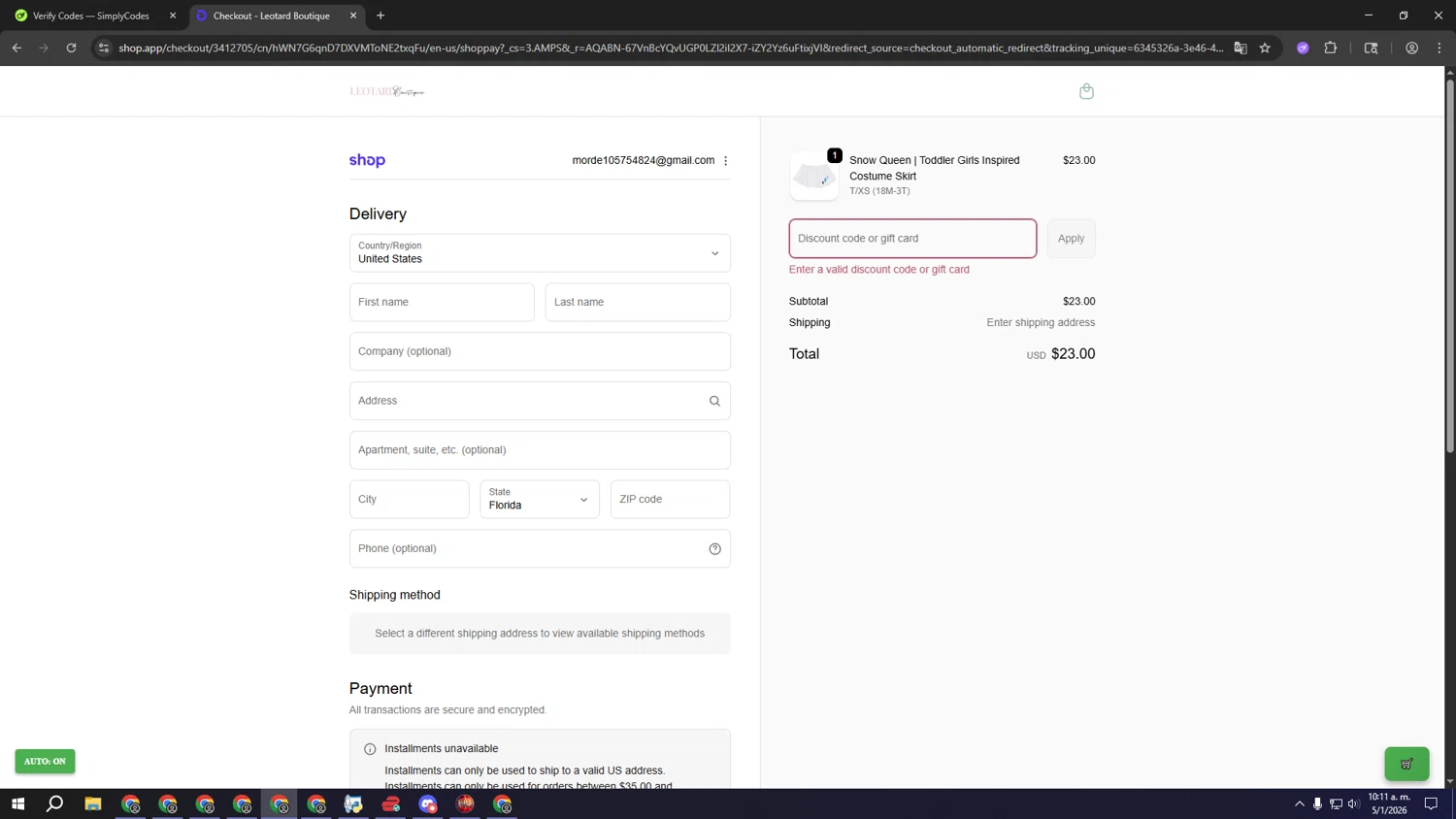Click the 'Installments unavailable' heading

pos(442,749)
